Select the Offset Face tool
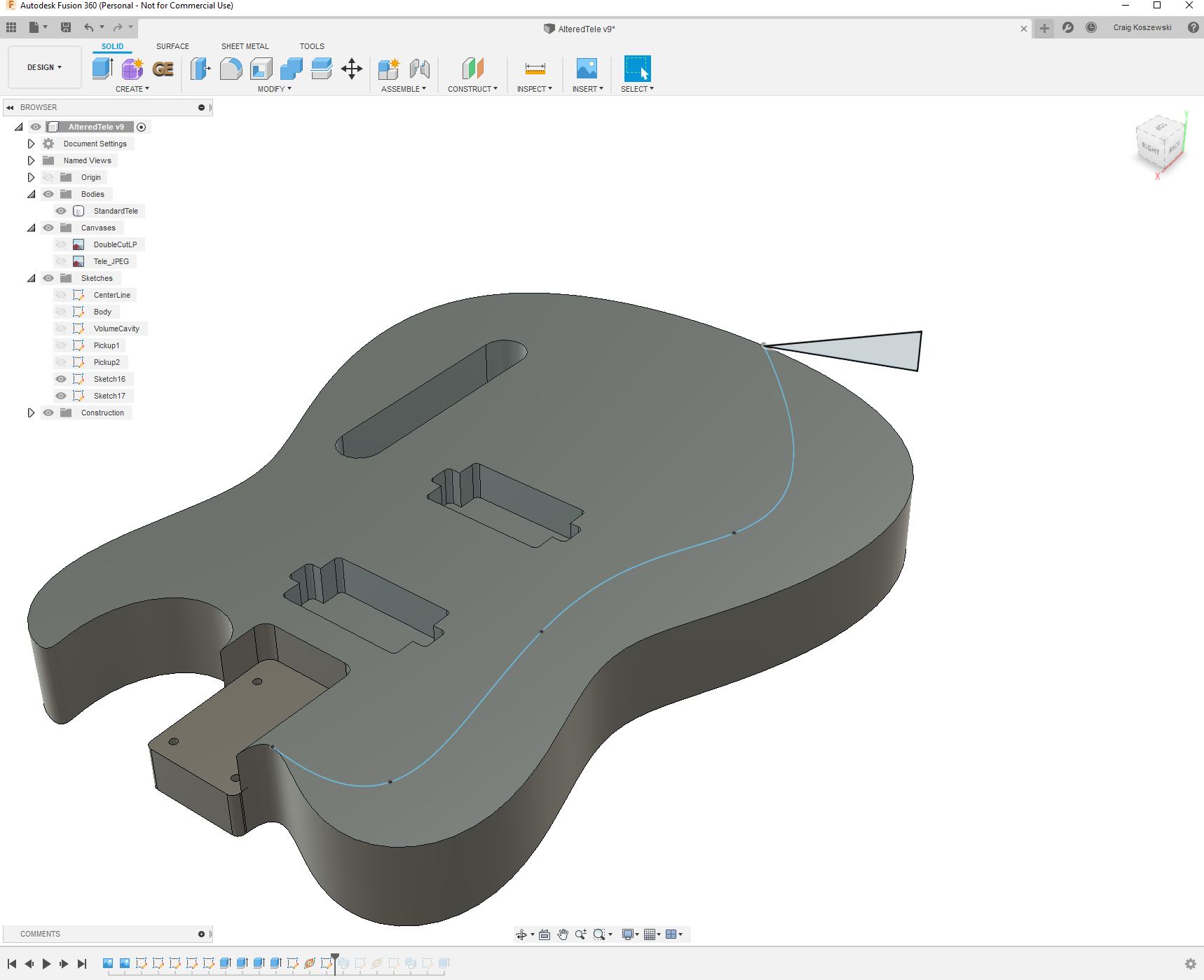The width and height of the screenshot is (1204, 980). (322, 68)
